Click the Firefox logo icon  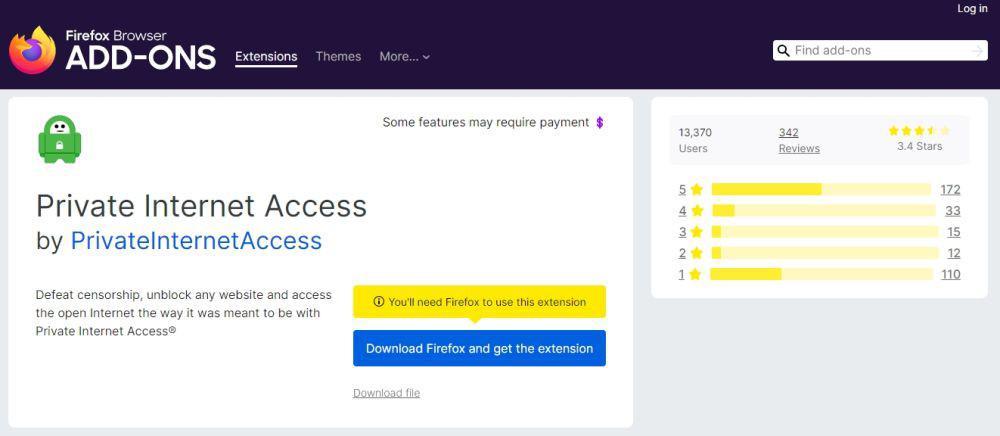[x=32, y=50]
